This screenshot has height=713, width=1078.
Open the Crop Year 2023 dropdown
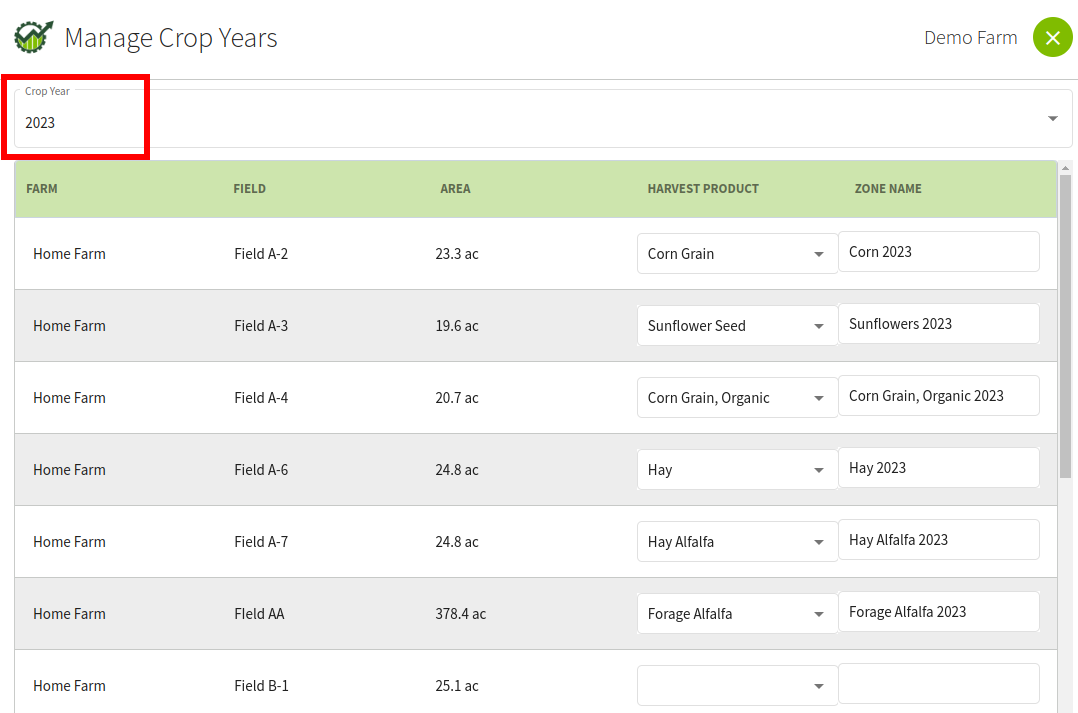[543, 118]
